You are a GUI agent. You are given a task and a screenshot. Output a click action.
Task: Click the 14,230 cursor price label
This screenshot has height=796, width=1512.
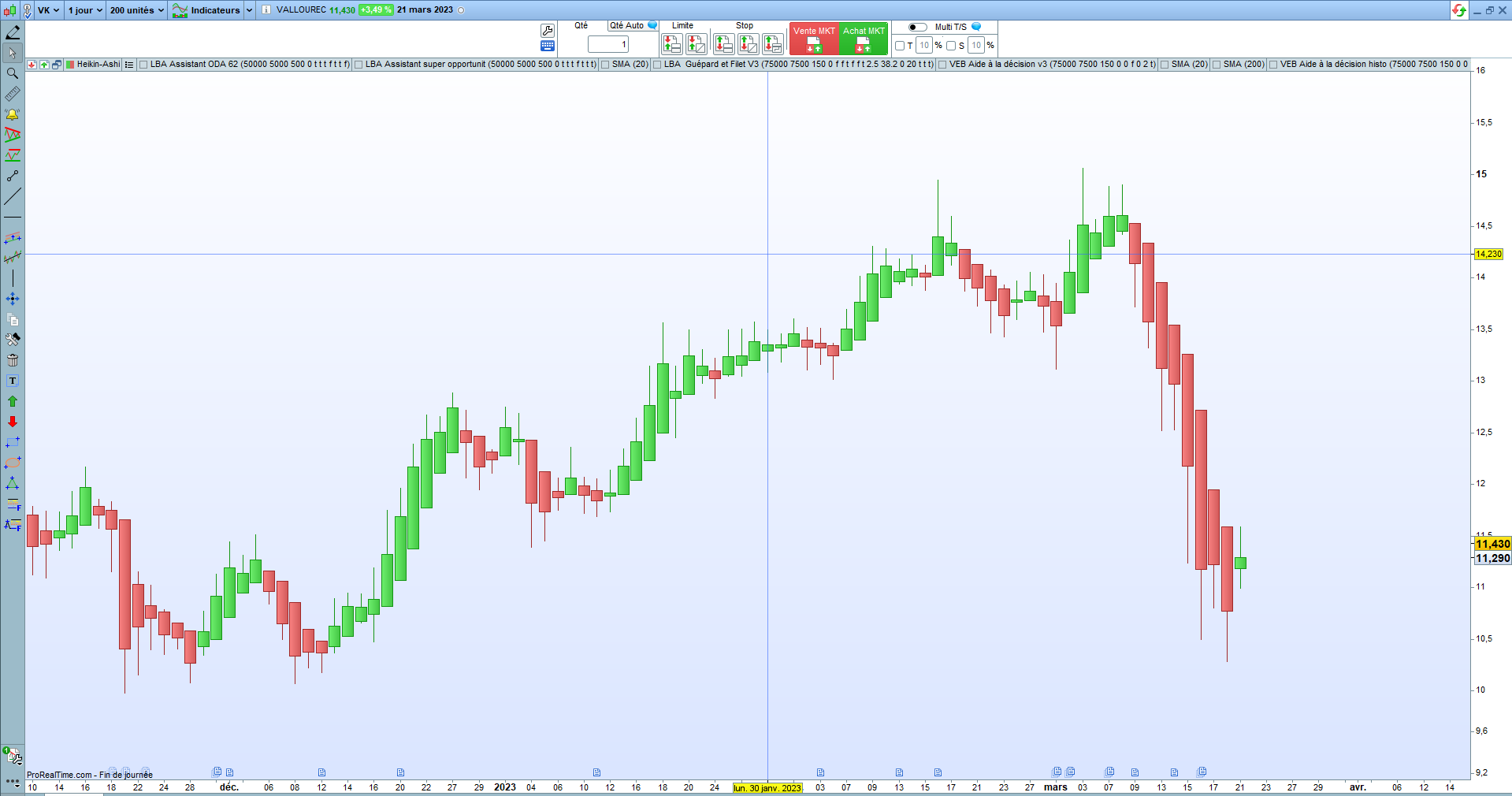[1489, 254]
